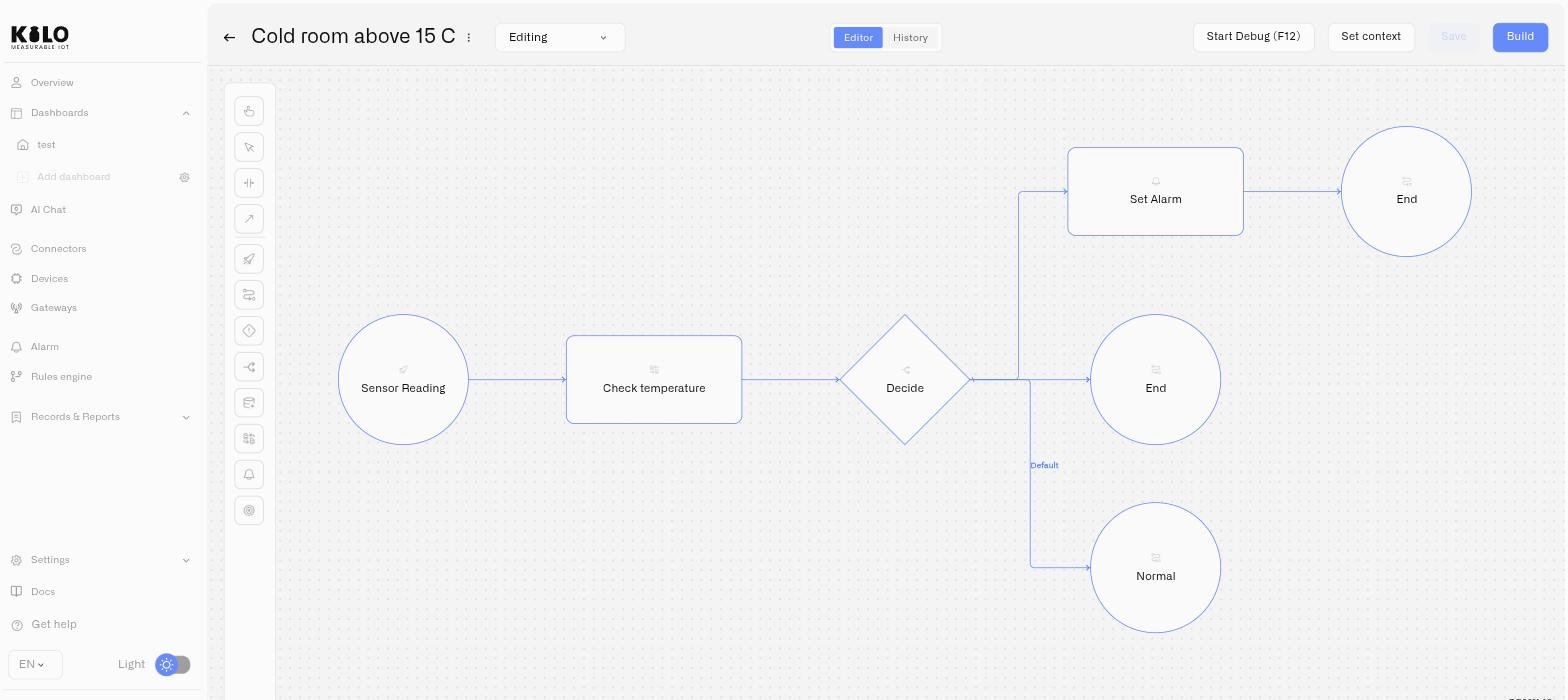Select the hand pan tool
This screenshot has width=1568, height=700.
pos(249,111)
